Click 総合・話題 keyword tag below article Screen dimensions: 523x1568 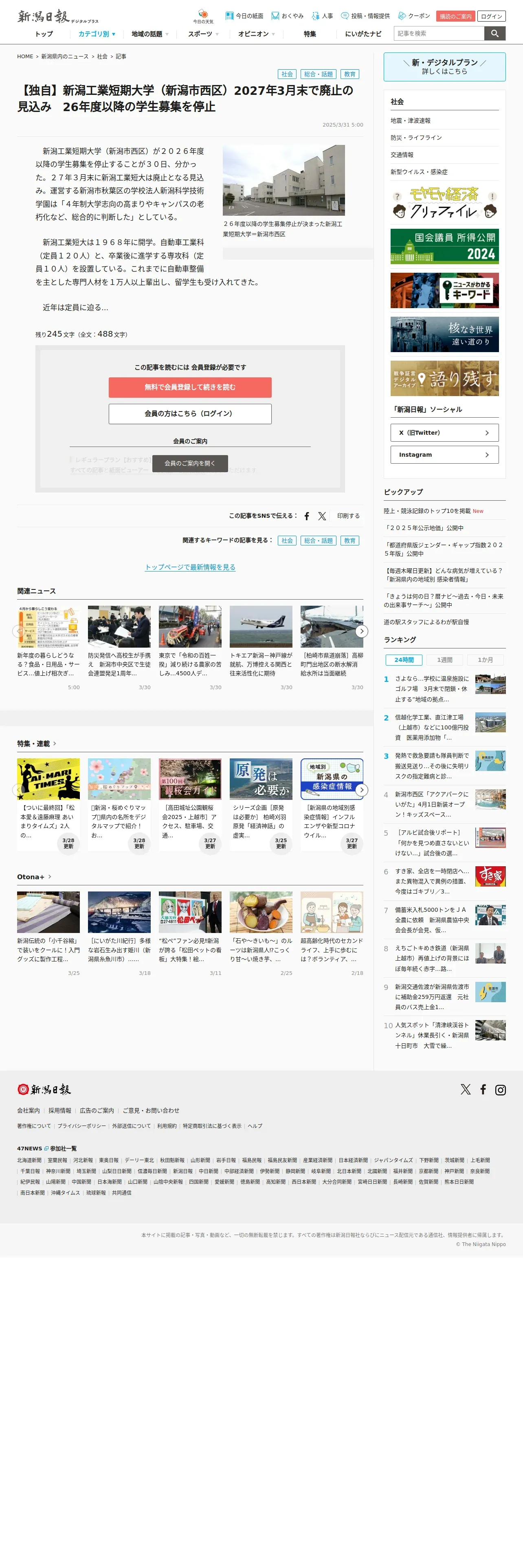[319, 541]
